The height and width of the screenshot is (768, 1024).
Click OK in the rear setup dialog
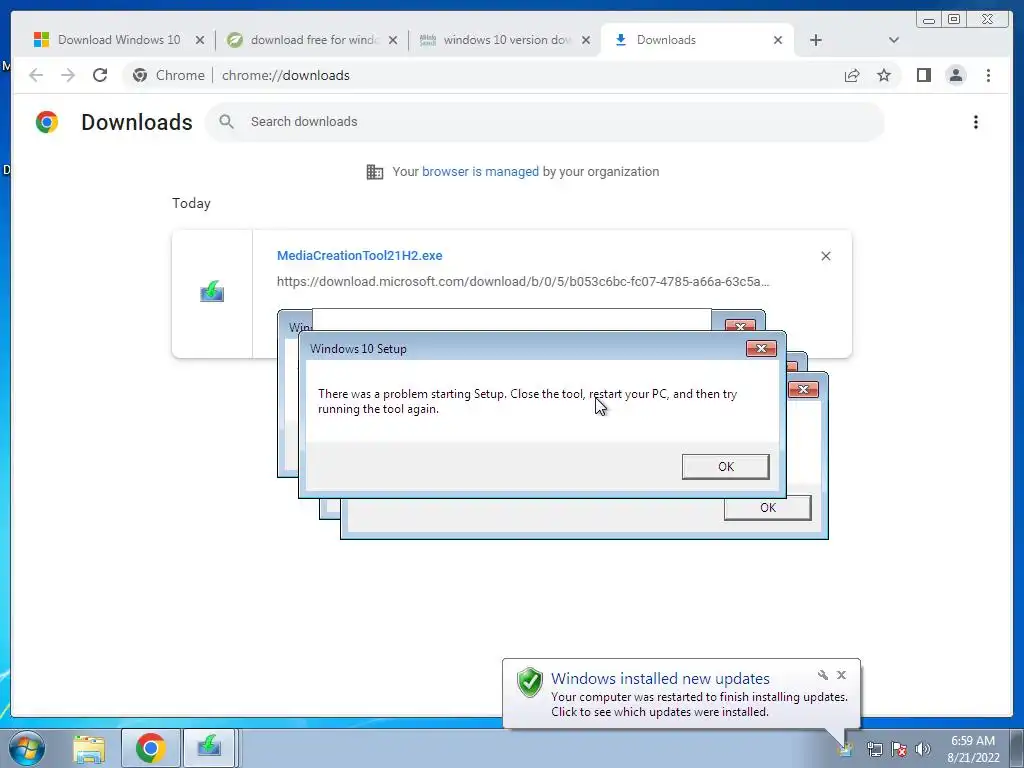(x=767, y=507)
